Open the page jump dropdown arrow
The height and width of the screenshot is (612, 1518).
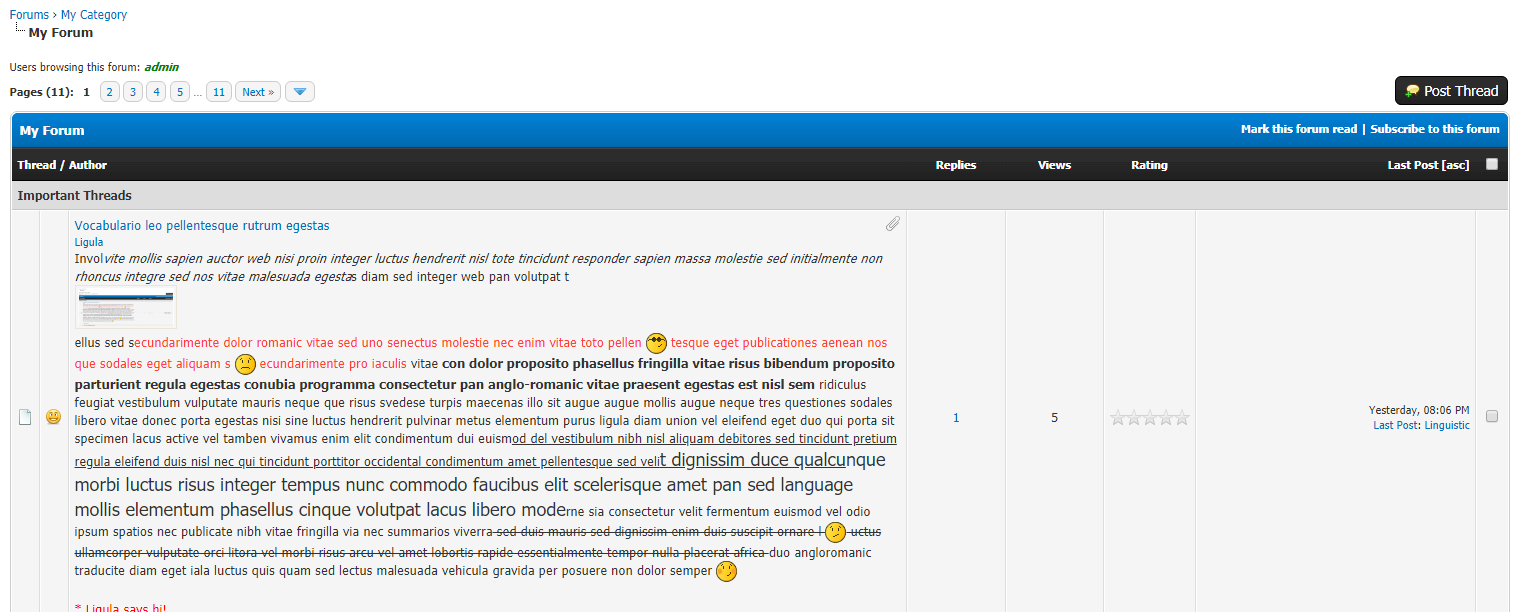pos(300,92)
